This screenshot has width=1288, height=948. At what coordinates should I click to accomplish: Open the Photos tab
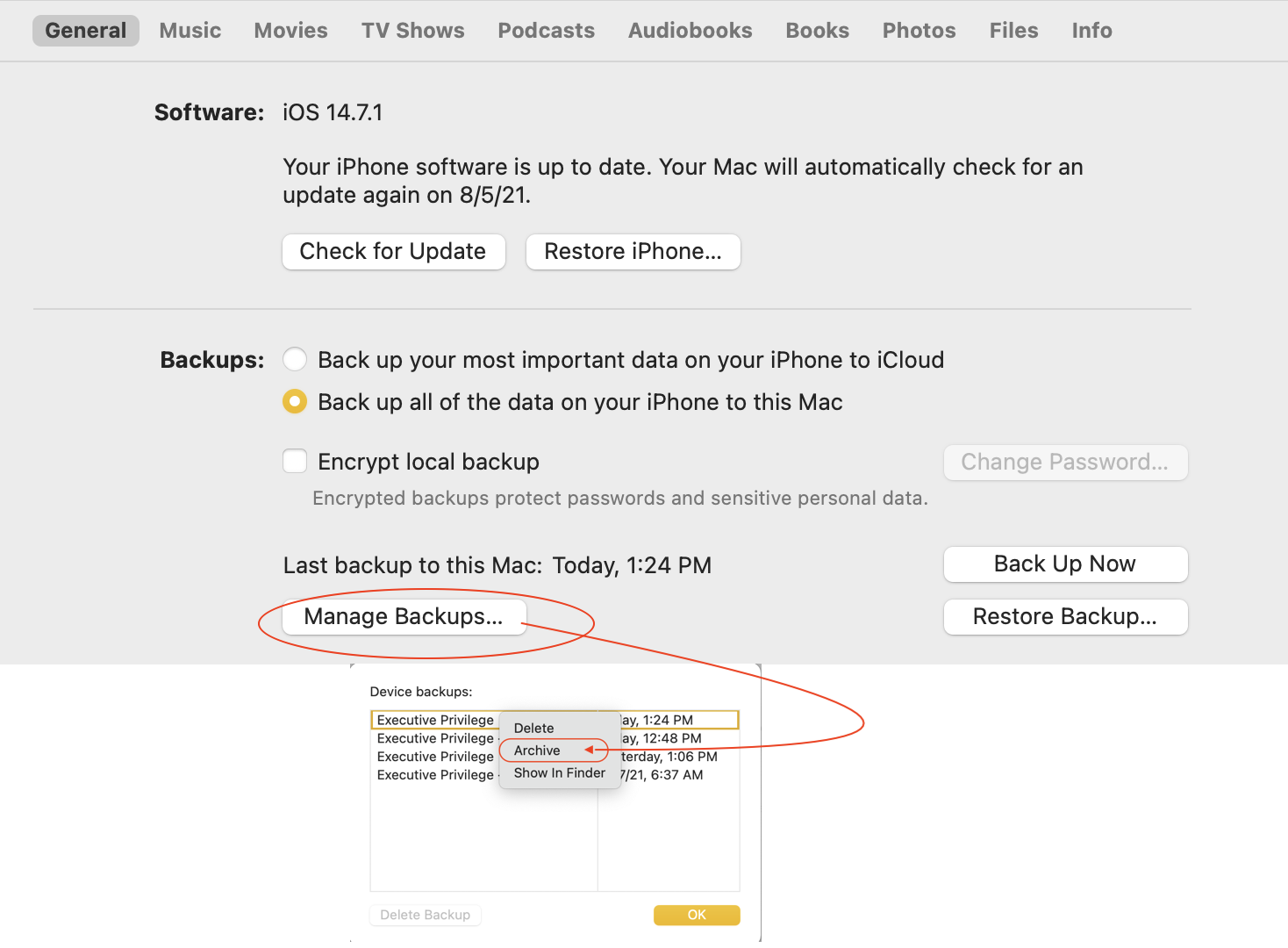[x=919, y=31]
